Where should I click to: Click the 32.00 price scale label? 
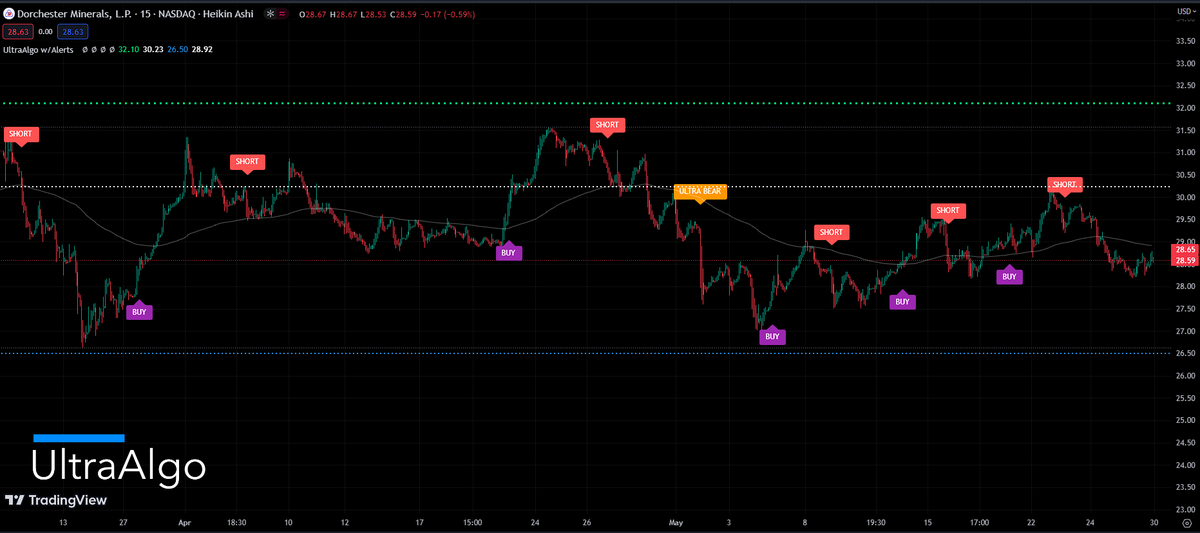pyautogui.click(x=1186, y=107)
